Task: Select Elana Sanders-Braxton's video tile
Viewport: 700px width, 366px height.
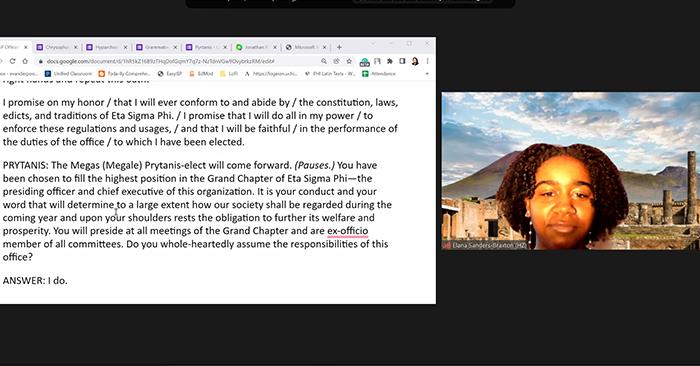Action: pyautogui.click(x=571, y=171)
